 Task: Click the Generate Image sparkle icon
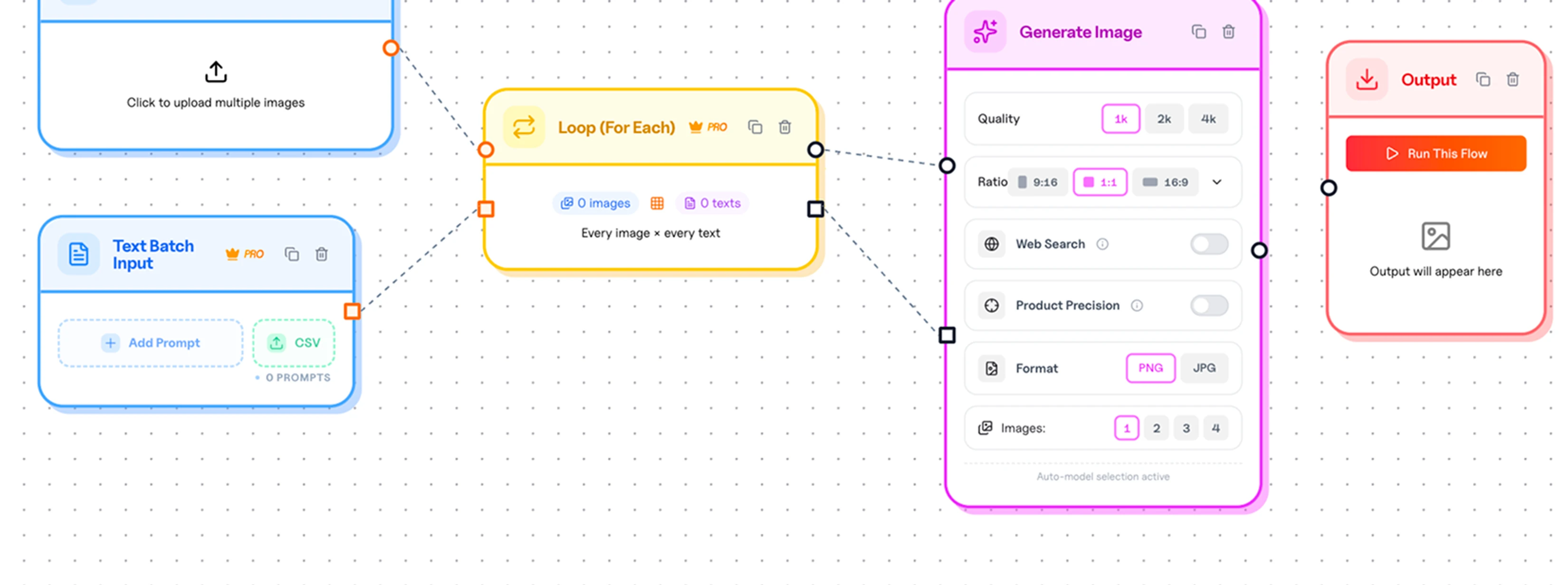point(985,32)
